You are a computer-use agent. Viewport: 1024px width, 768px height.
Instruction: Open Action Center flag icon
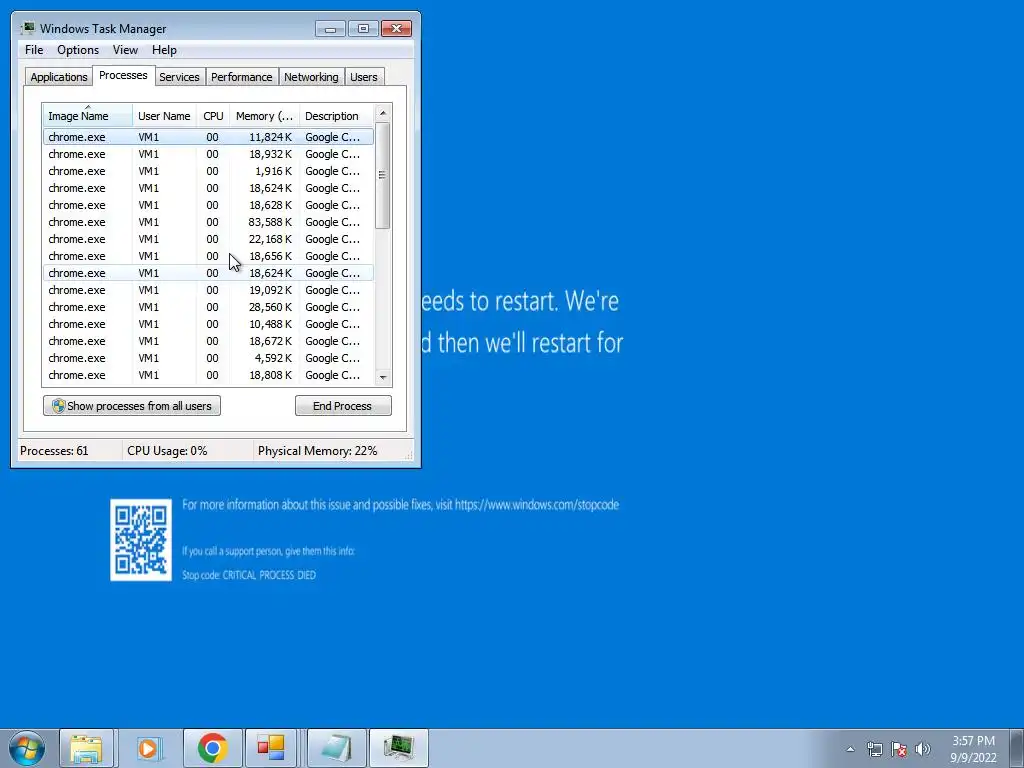[899, 749]
